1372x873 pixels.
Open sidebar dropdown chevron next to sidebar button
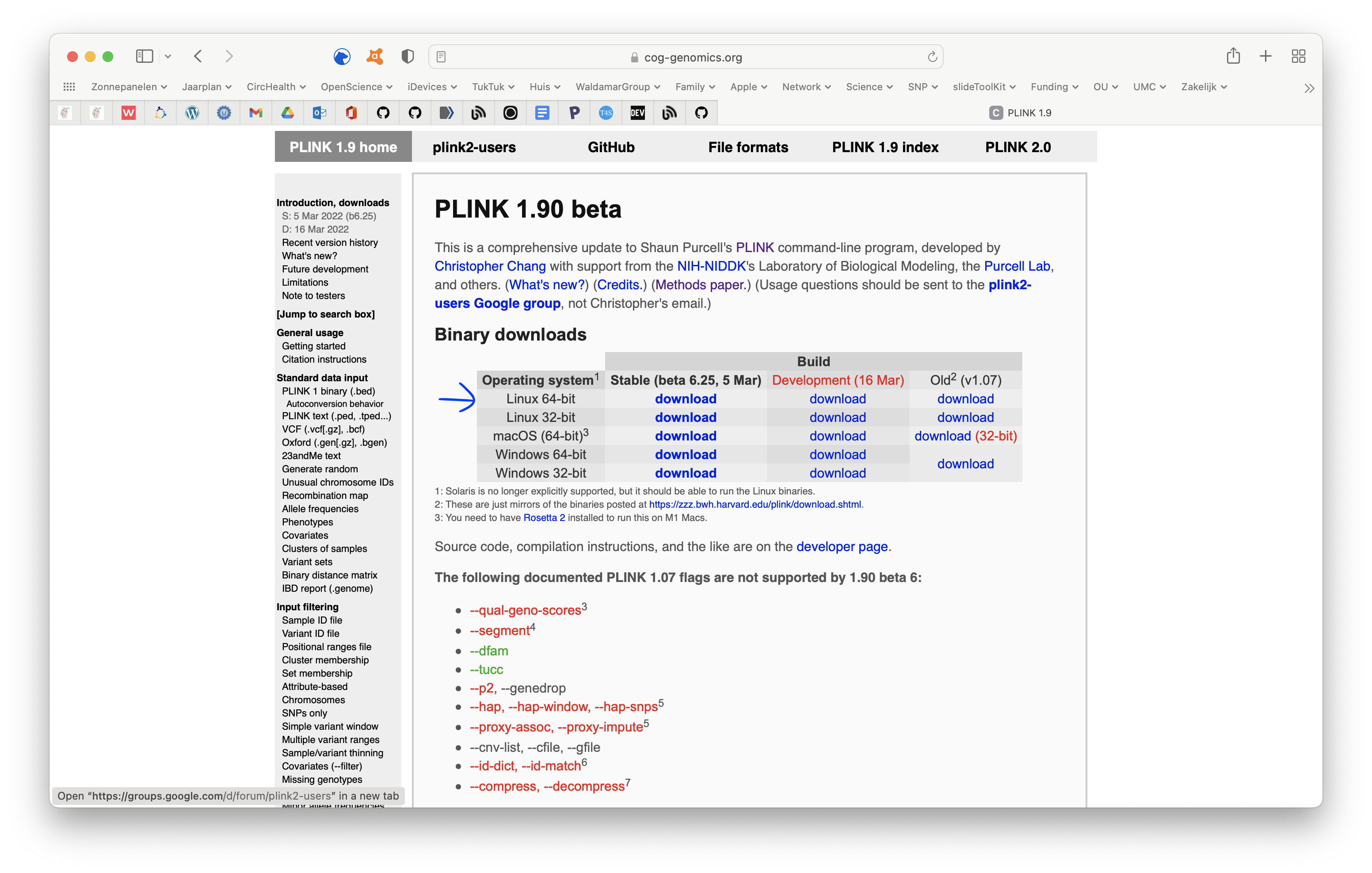[x=168, y=57]
